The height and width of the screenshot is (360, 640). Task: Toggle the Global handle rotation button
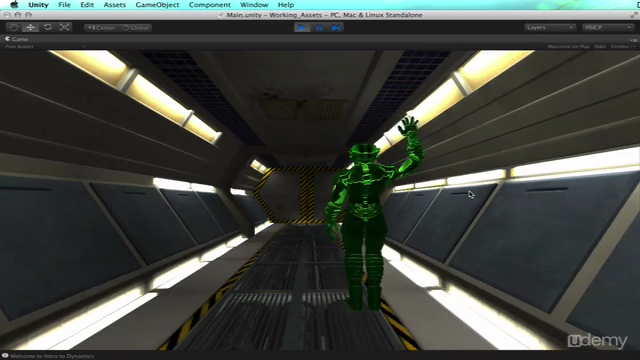136,28
